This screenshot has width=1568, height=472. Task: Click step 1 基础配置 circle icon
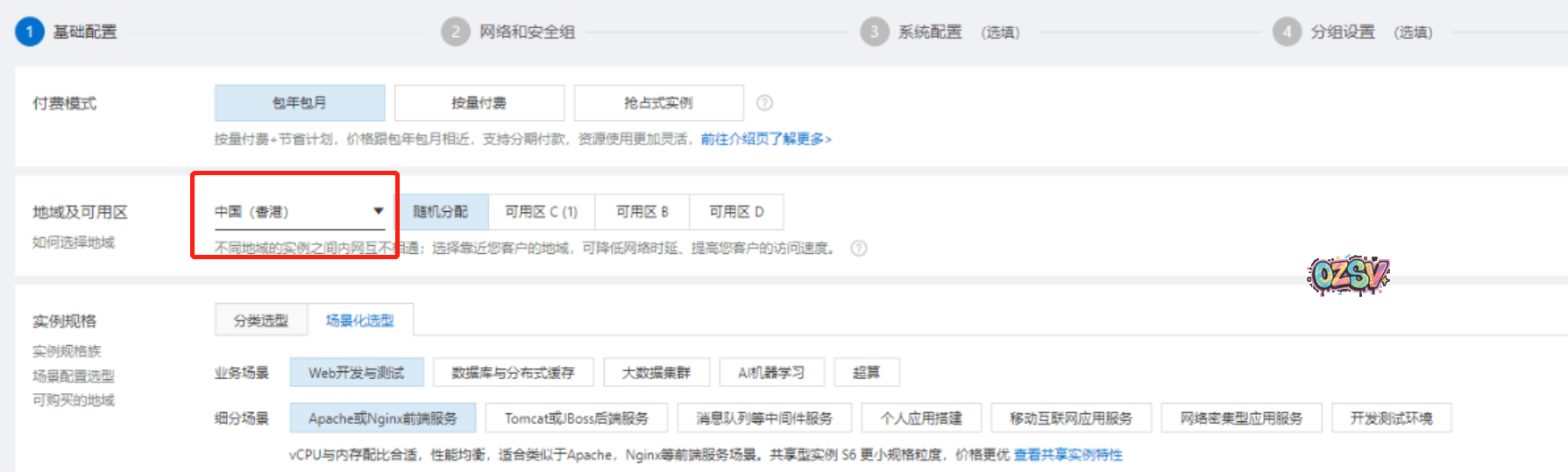tap(29, 32)
